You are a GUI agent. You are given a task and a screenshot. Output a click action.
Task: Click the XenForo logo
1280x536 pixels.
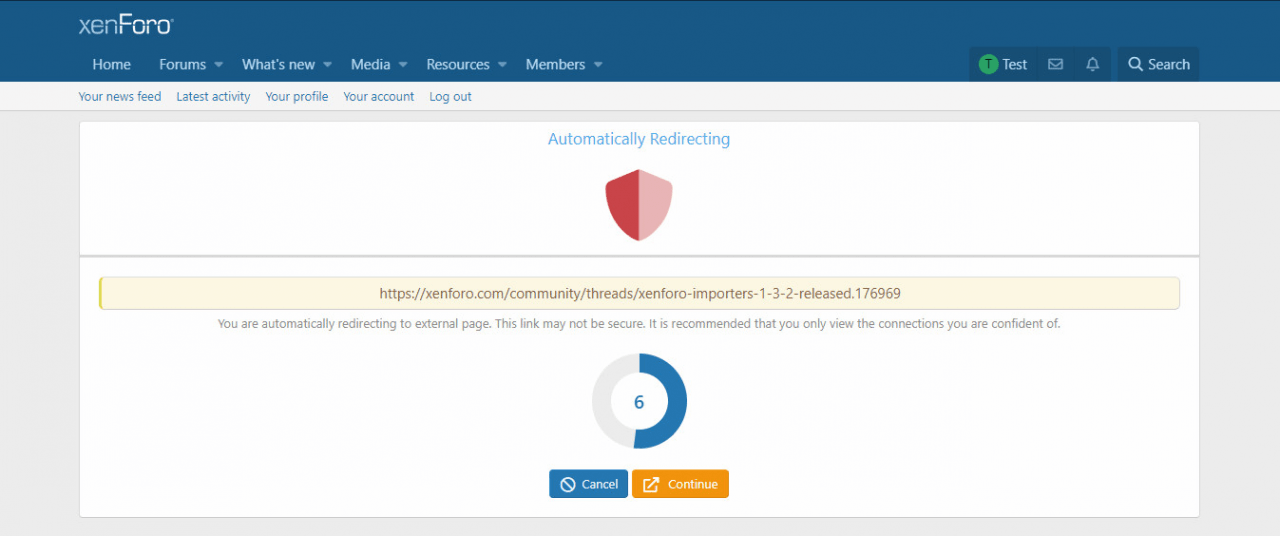pyautogui.click(x=125, y=25)
